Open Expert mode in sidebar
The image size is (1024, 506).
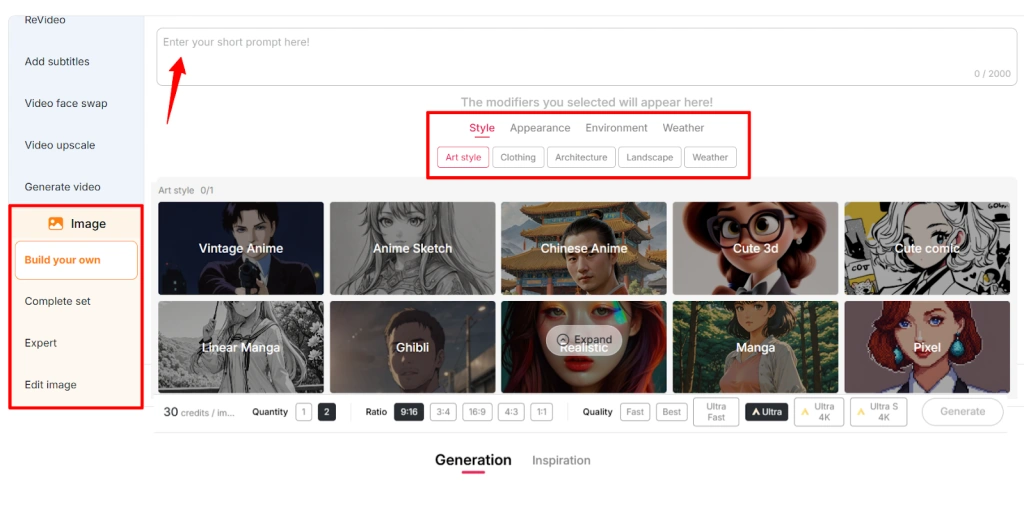[40, 343]
